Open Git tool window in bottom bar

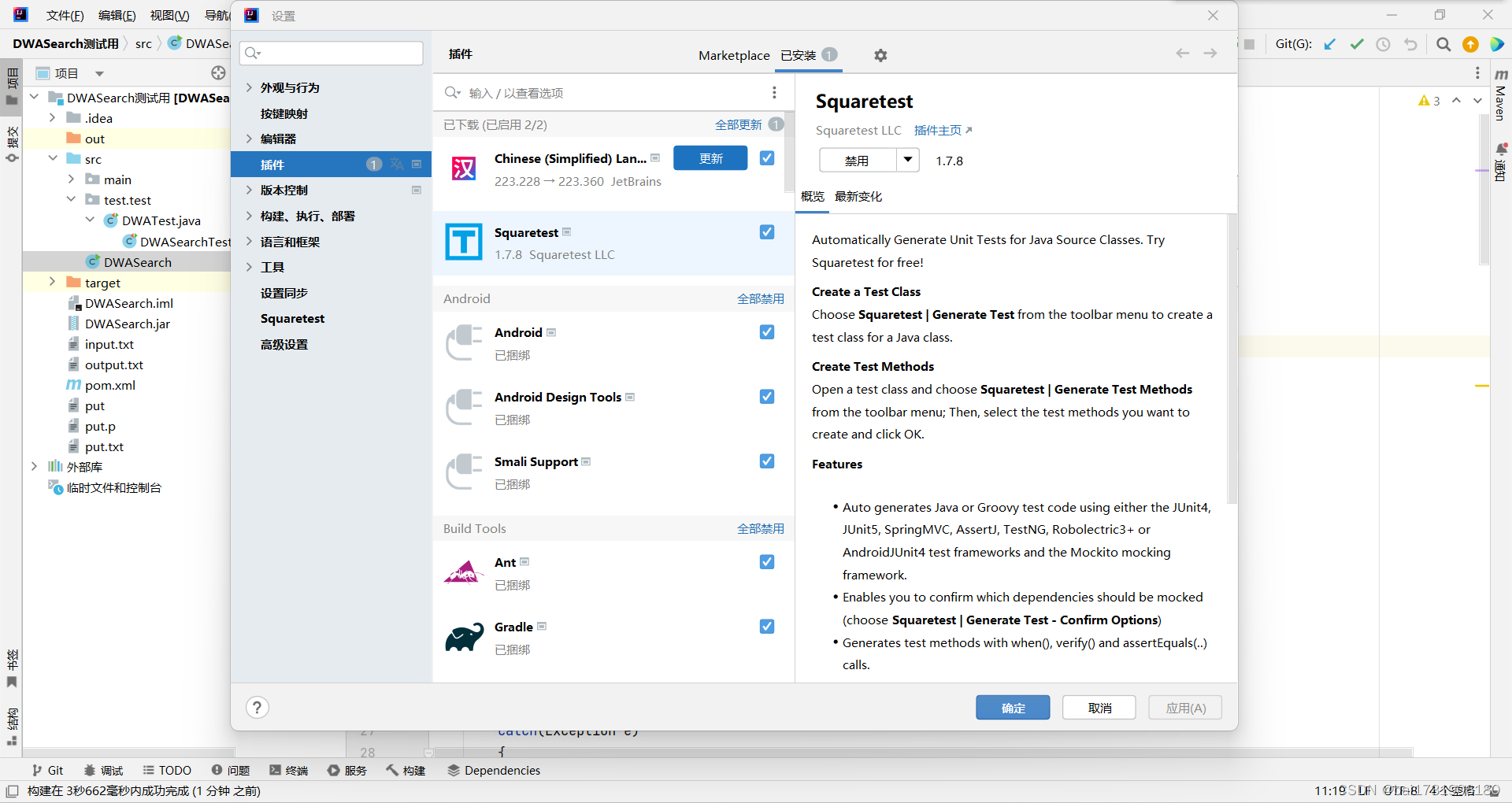pos(47,770)
